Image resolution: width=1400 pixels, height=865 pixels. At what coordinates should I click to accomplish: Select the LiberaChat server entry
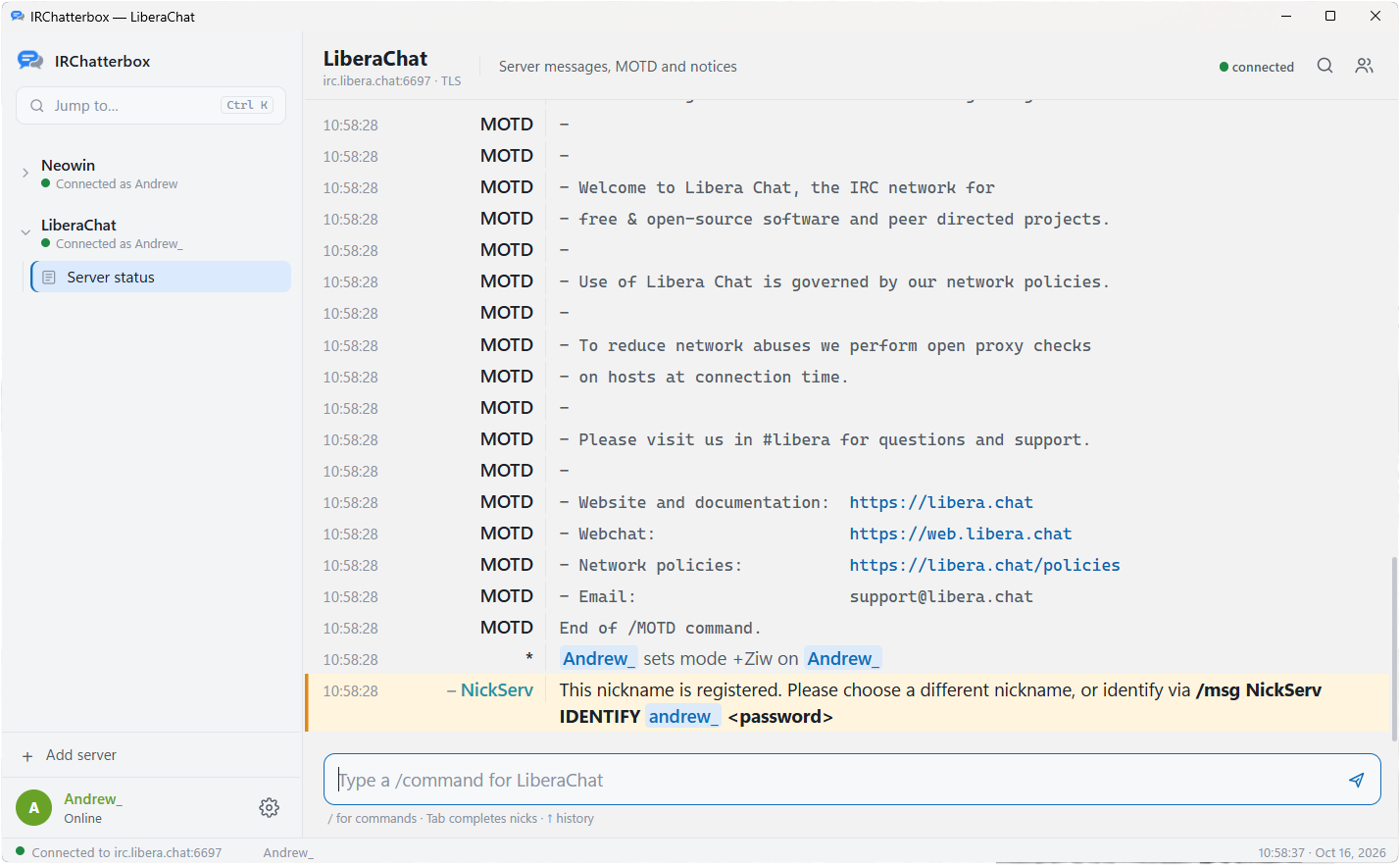coord(78,225)
